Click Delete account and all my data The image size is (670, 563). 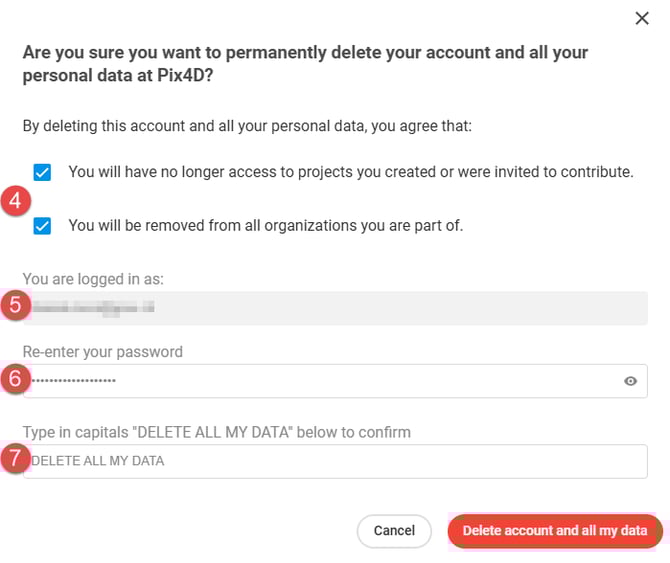point(554,531)
